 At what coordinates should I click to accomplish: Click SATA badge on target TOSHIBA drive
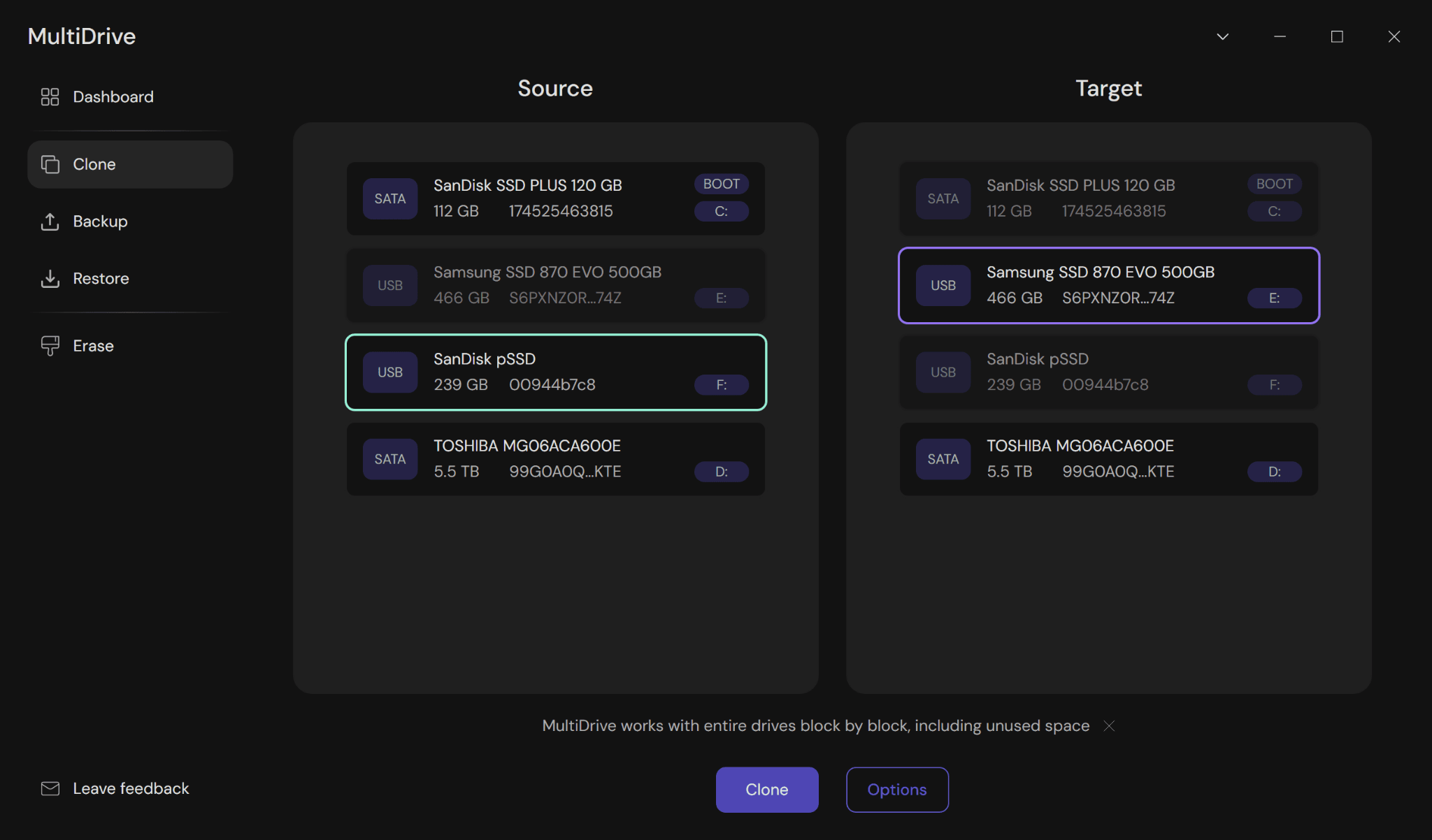[x=943, y=459]
